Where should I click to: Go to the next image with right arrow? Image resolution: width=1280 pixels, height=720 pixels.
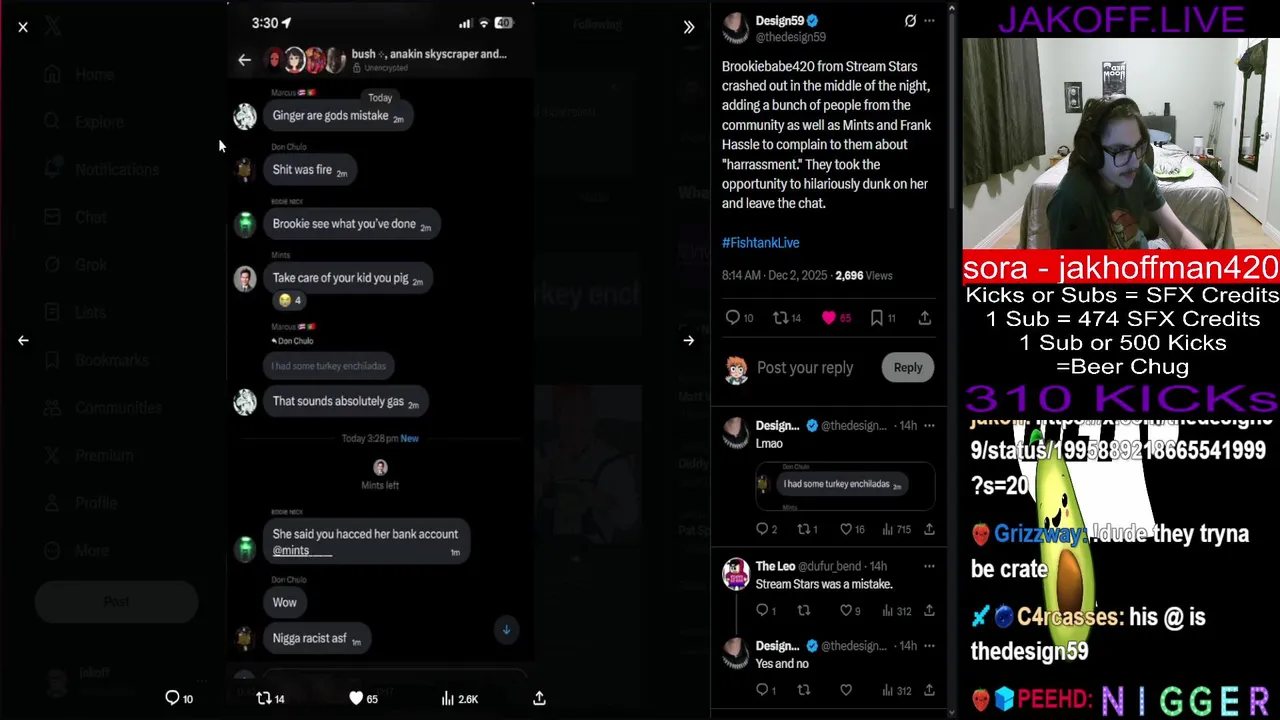(x=689, y=340)
